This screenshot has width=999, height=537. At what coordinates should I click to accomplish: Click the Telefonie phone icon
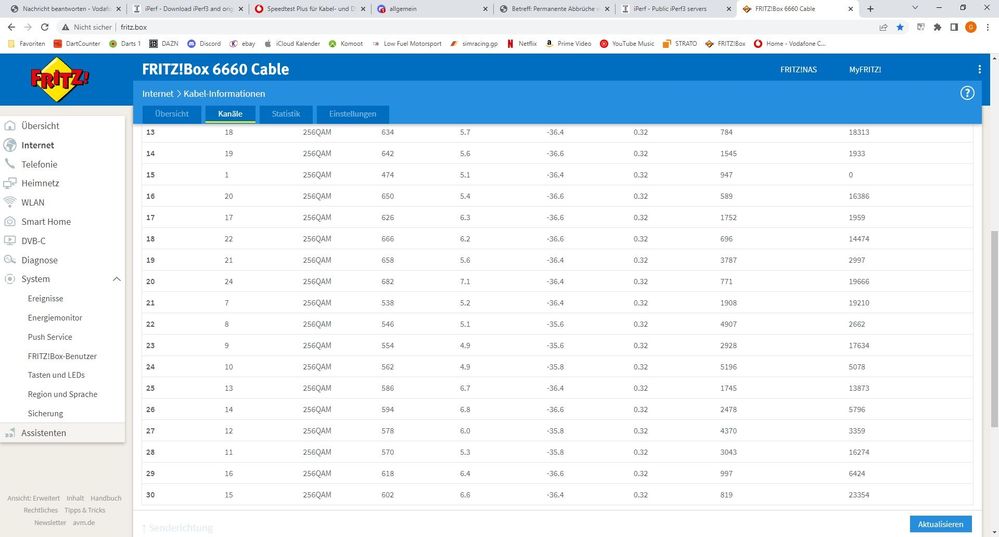[10, 164]
